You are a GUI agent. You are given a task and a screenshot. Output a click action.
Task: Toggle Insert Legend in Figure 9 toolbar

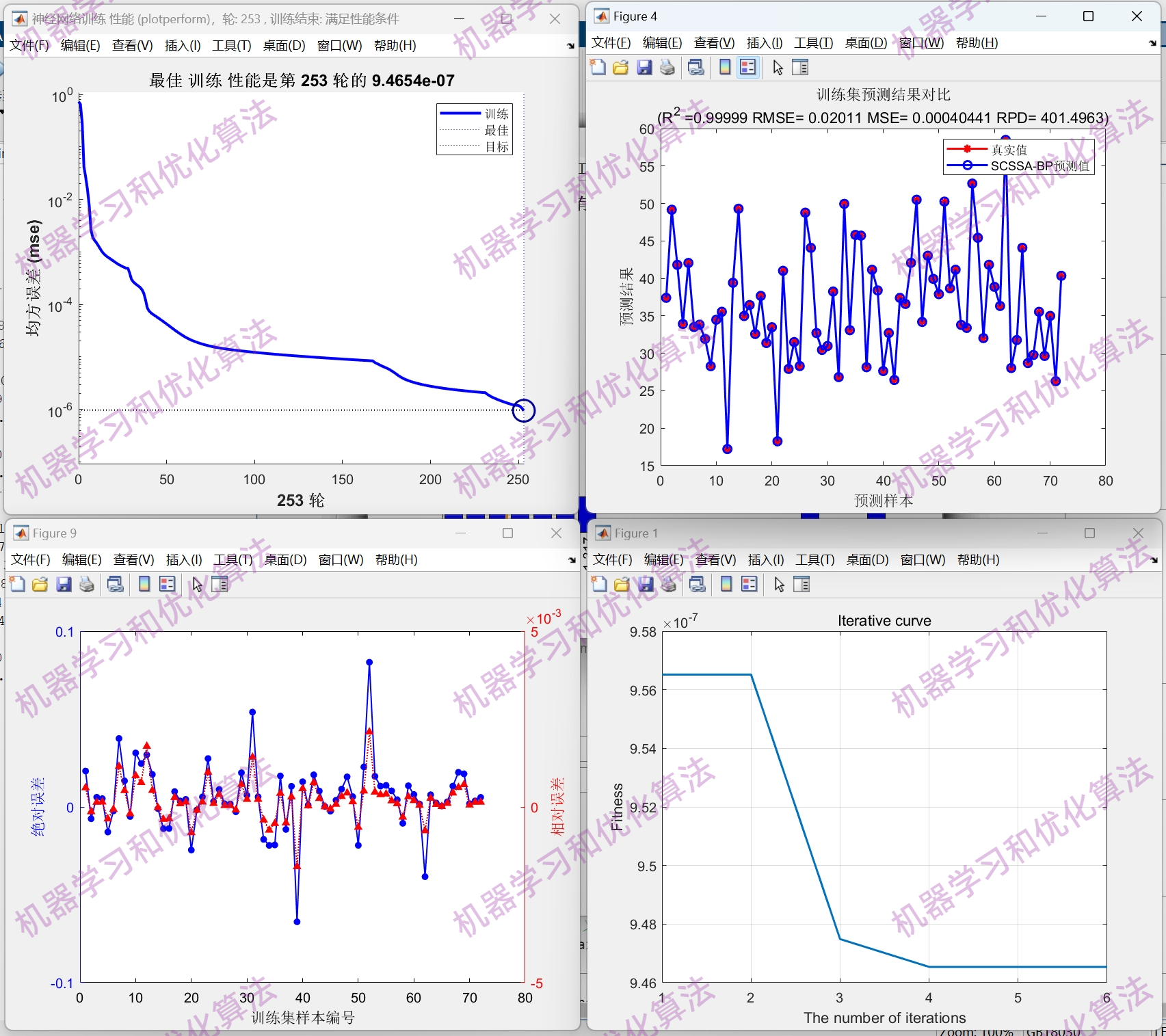coord(168,584)
